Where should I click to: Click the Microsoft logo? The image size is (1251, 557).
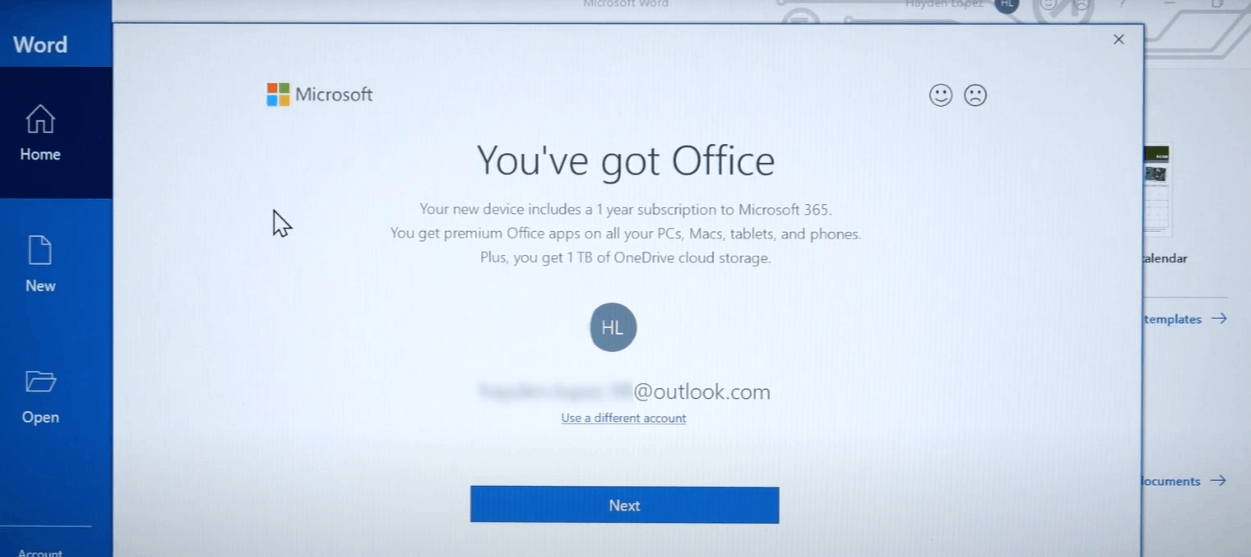click(320, 94)
